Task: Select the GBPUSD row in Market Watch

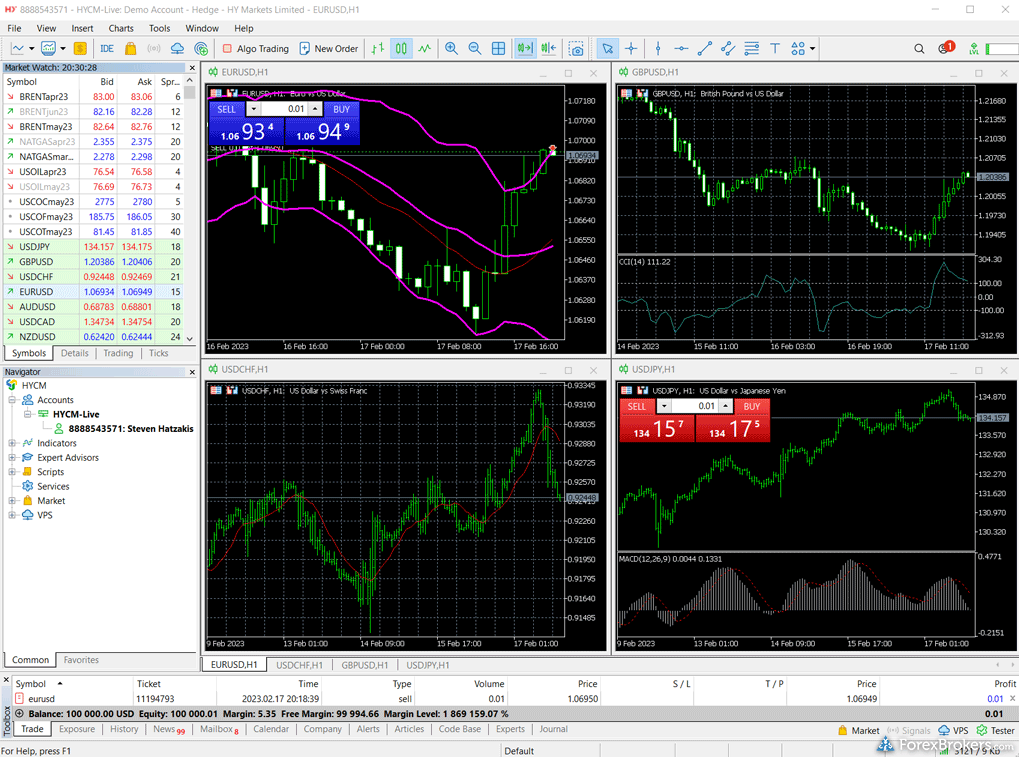Action: coord(94,262)
